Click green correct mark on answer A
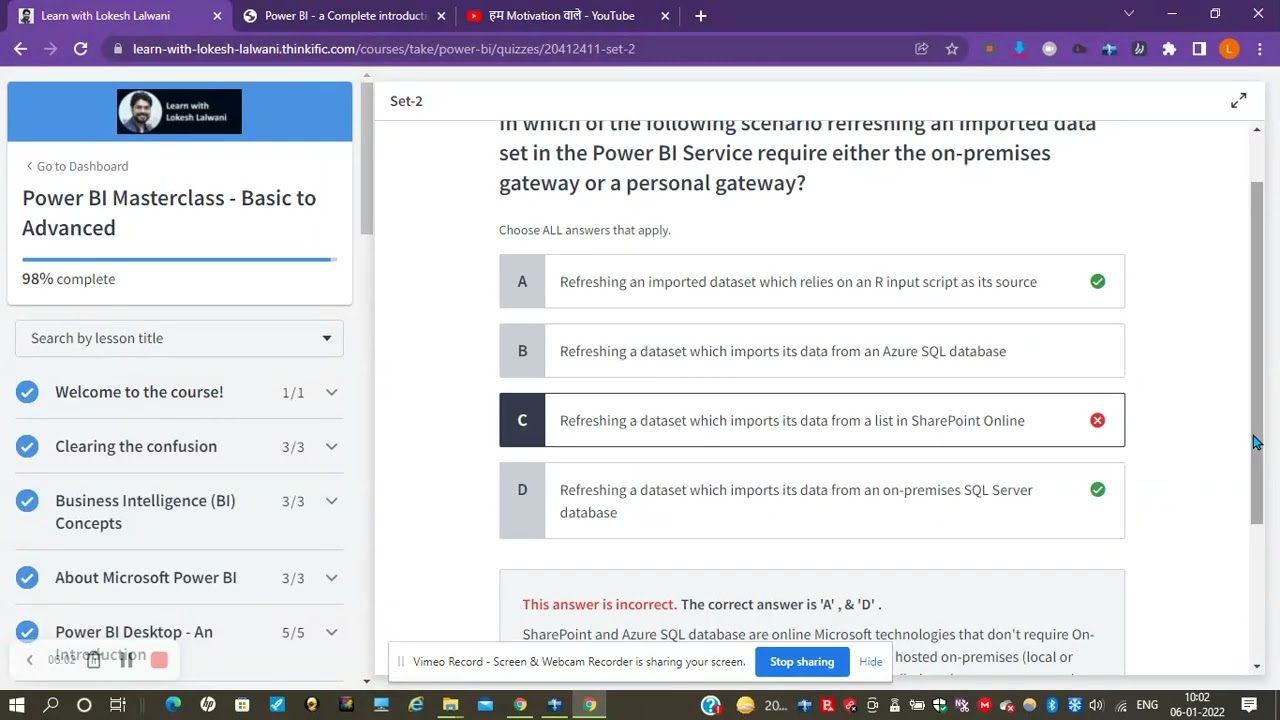The width and height of the screenshot is (1280, 720). [x=1097, y=282]
